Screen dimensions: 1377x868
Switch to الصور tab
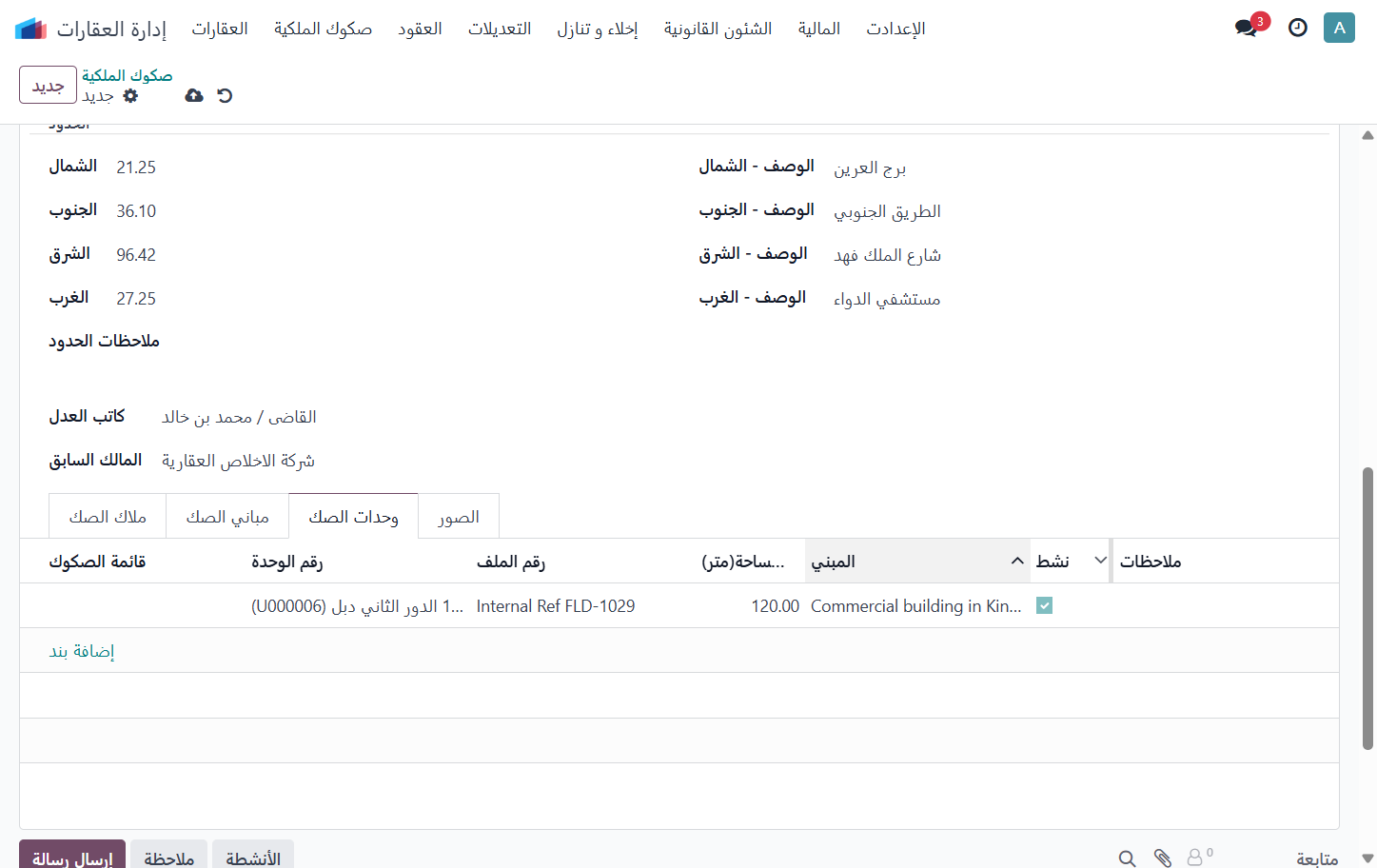[x=459, y=516]
